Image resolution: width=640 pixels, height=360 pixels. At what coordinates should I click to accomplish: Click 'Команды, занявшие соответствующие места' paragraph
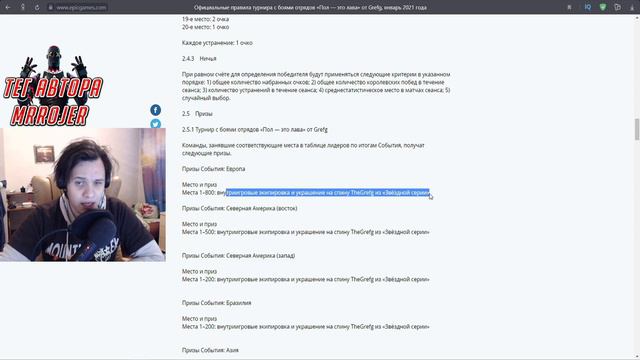[x=303, y=149]
